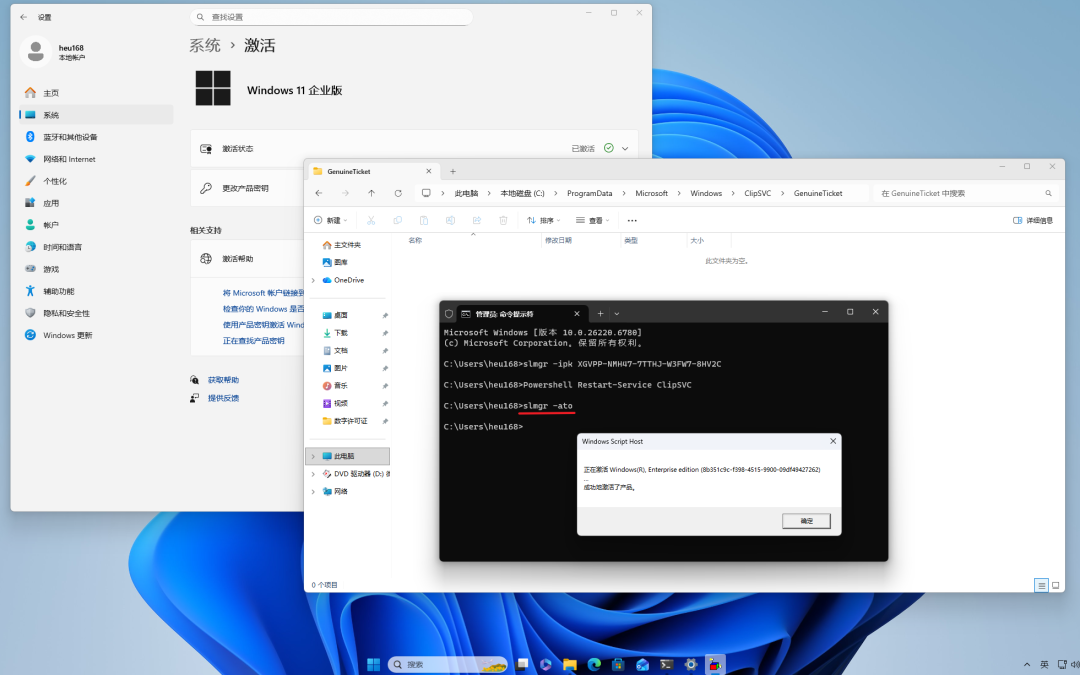Switch to the 命令提示符 terminal tab

[x=510, y=312]
